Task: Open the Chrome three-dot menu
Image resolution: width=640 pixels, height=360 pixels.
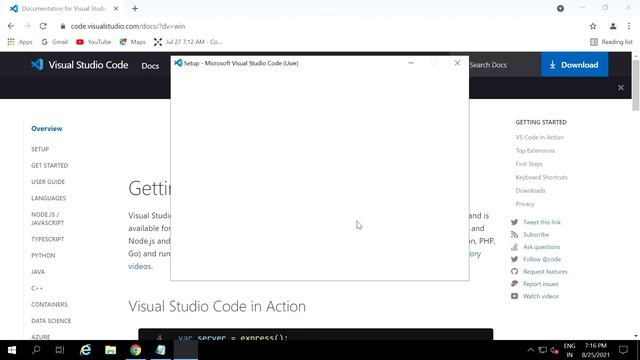Action: tap(629, 26)
